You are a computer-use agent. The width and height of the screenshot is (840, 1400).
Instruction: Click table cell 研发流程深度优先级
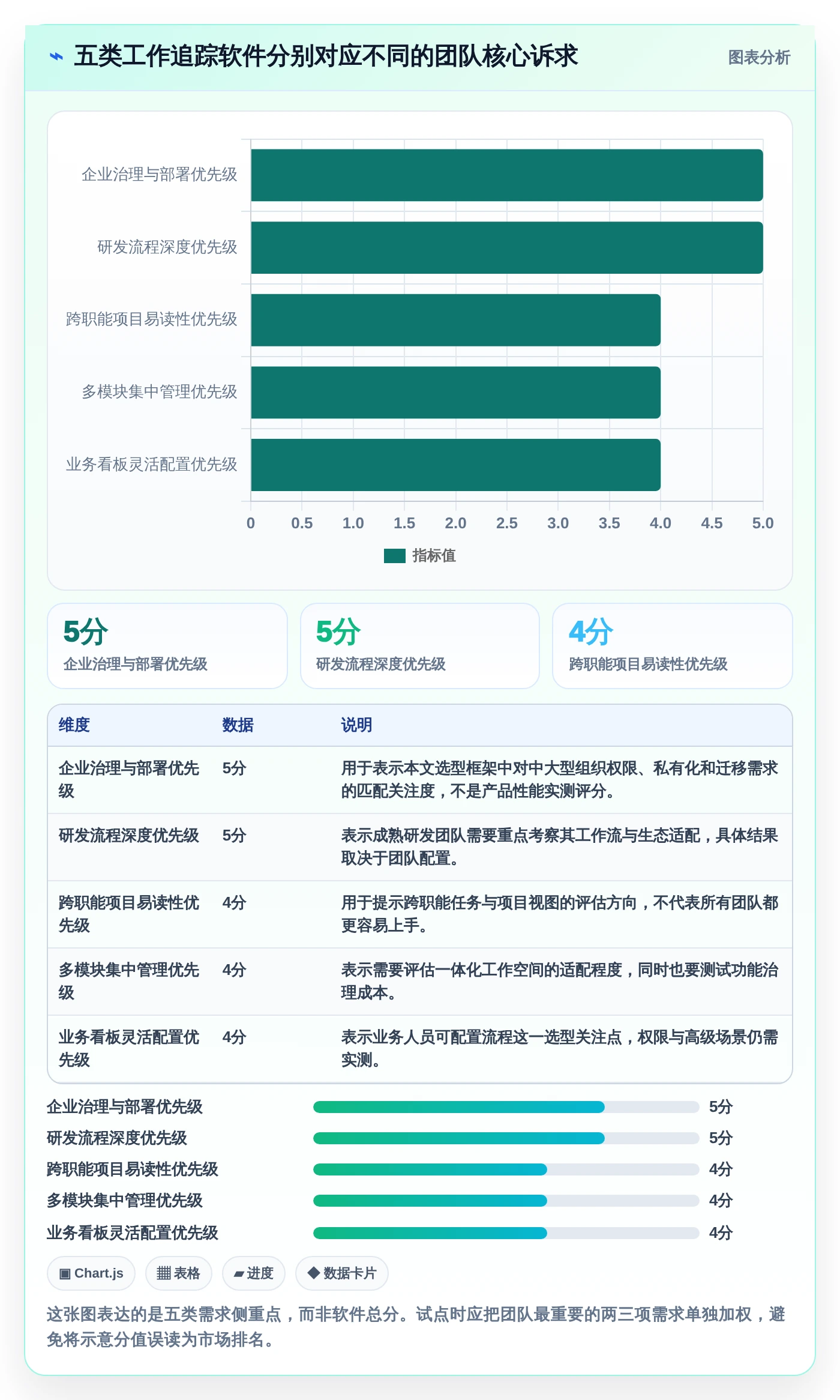tap(129, 836)
